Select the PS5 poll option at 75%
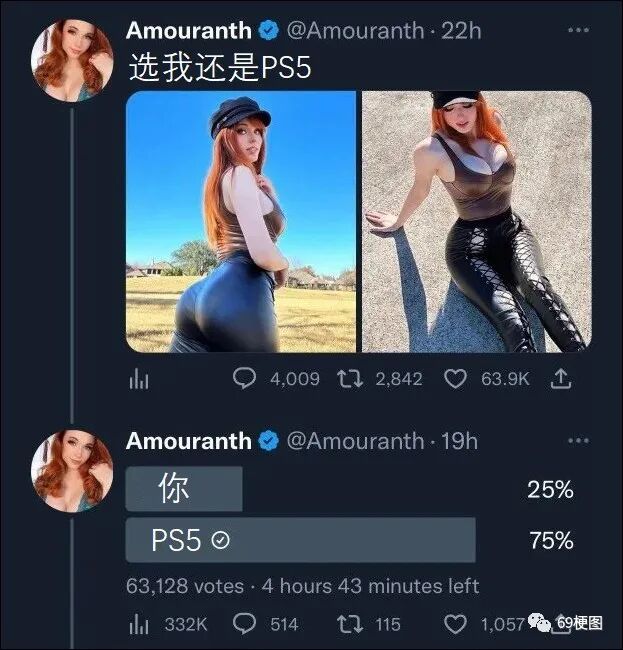 click(350, 540)
